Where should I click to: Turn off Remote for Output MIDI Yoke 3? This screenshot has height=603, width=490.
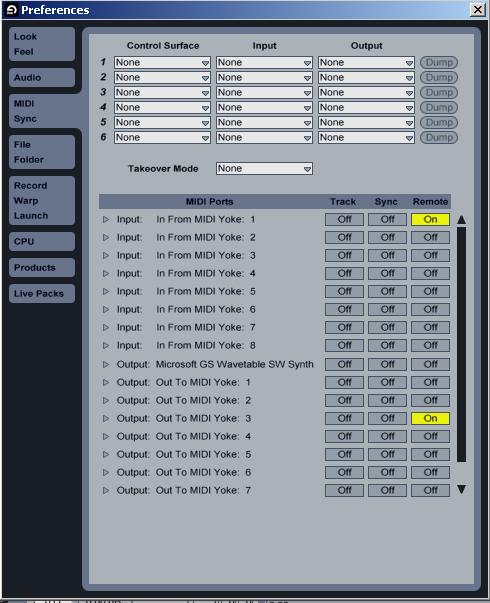(x=430, y=418)
